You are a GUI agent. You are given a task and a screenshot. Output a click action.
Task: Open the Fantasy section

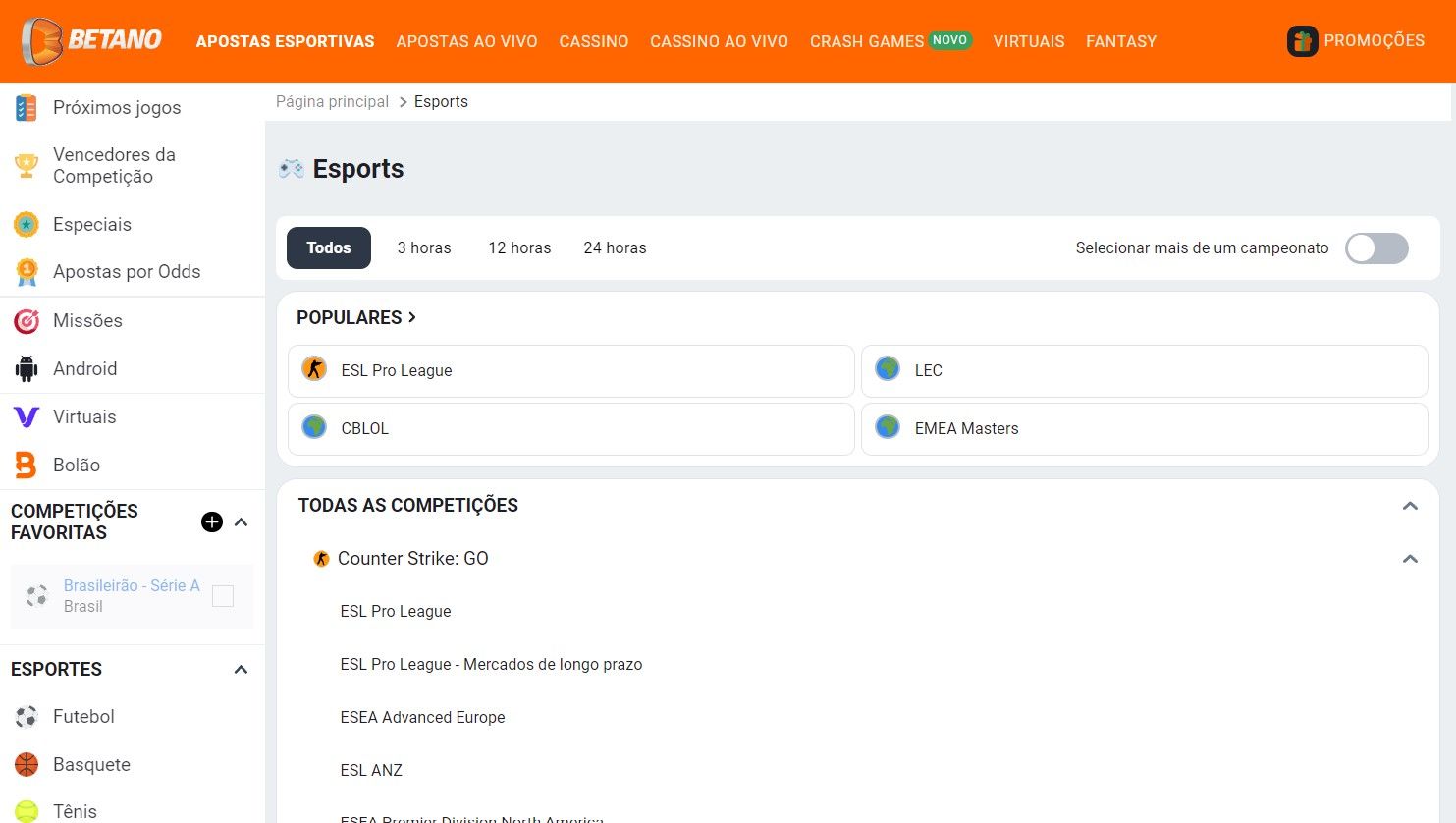1121,41
